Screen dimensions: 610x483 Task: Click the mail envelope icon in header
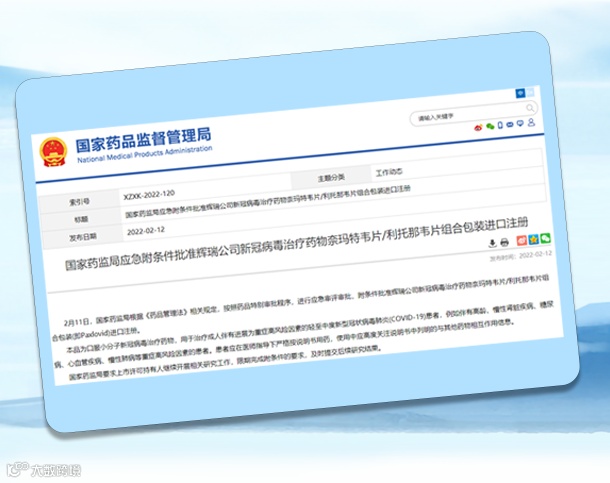(510, 124)
